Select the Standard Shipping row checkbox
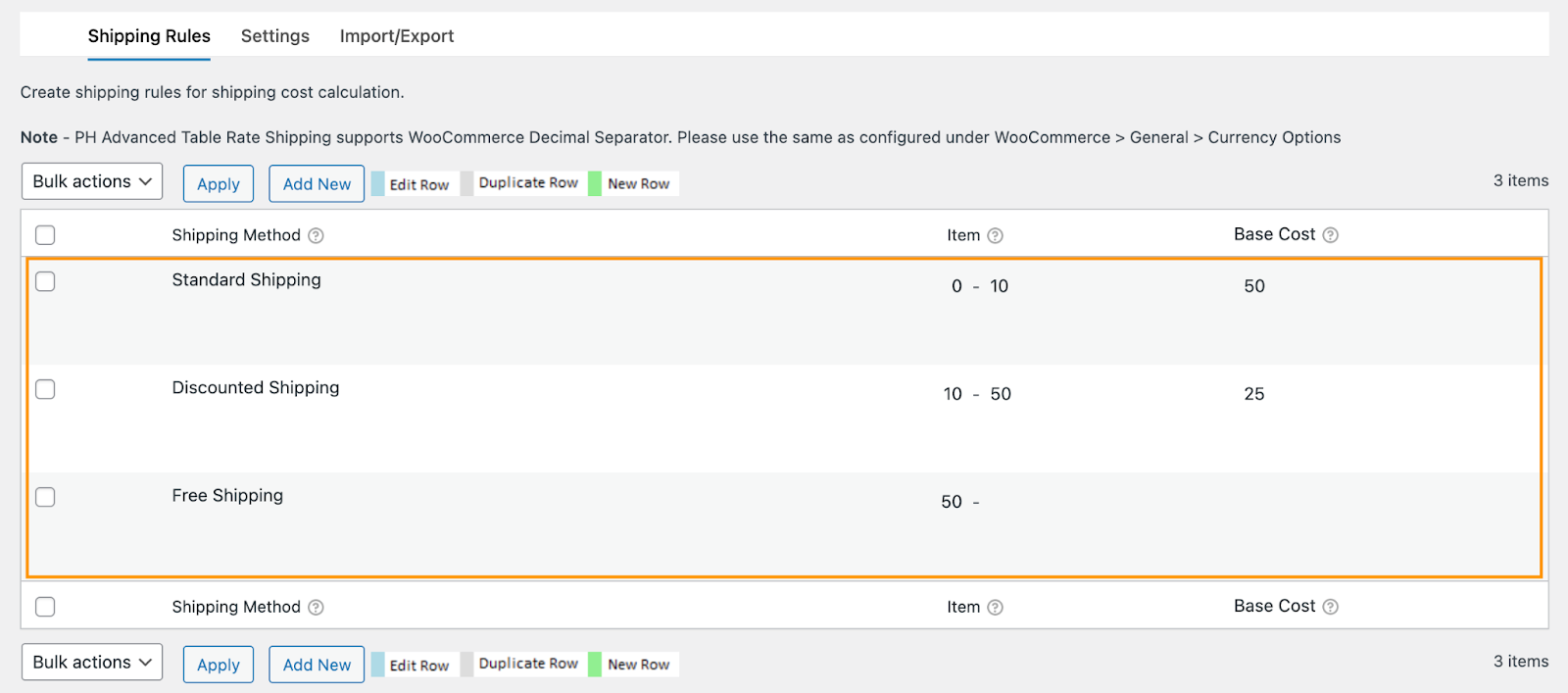Screen dimensions: 1568x693 (x=45, y=281)
